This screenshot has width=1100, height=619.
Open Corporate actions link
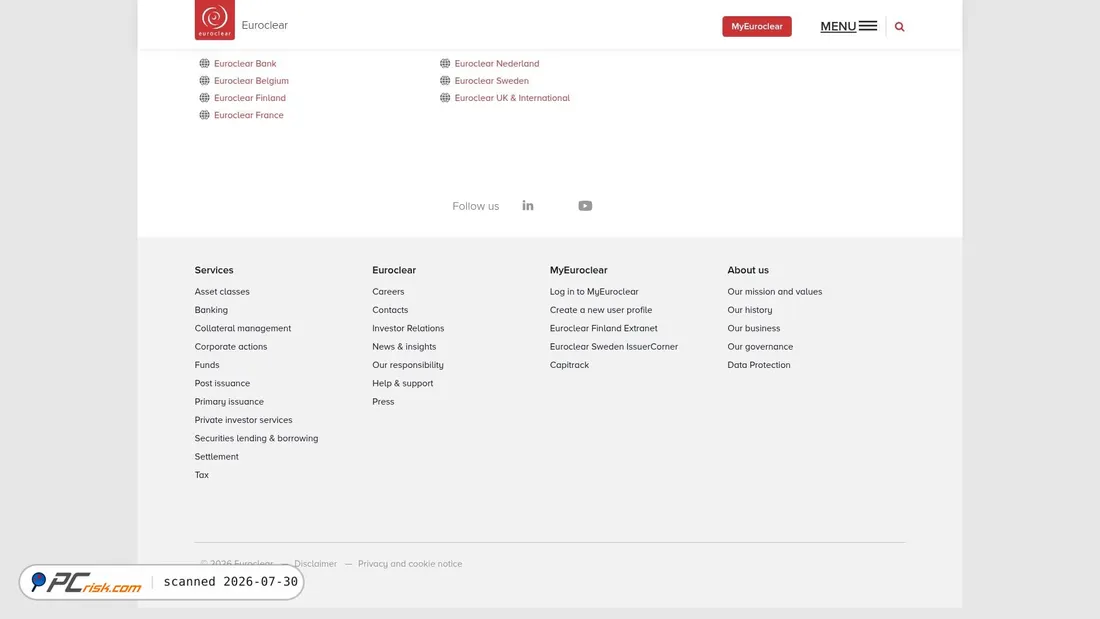coord(231,347)
